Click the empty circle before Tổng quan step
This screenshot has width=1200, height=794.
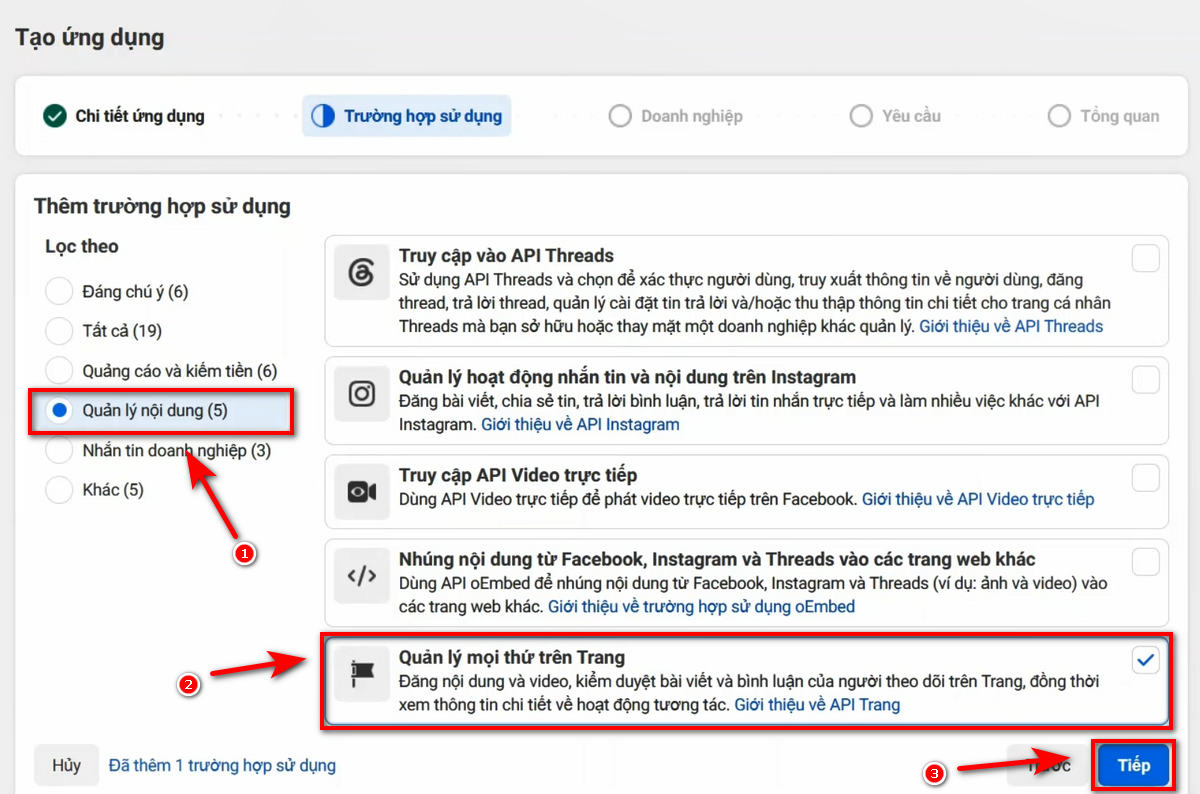tap(1059, 116)
